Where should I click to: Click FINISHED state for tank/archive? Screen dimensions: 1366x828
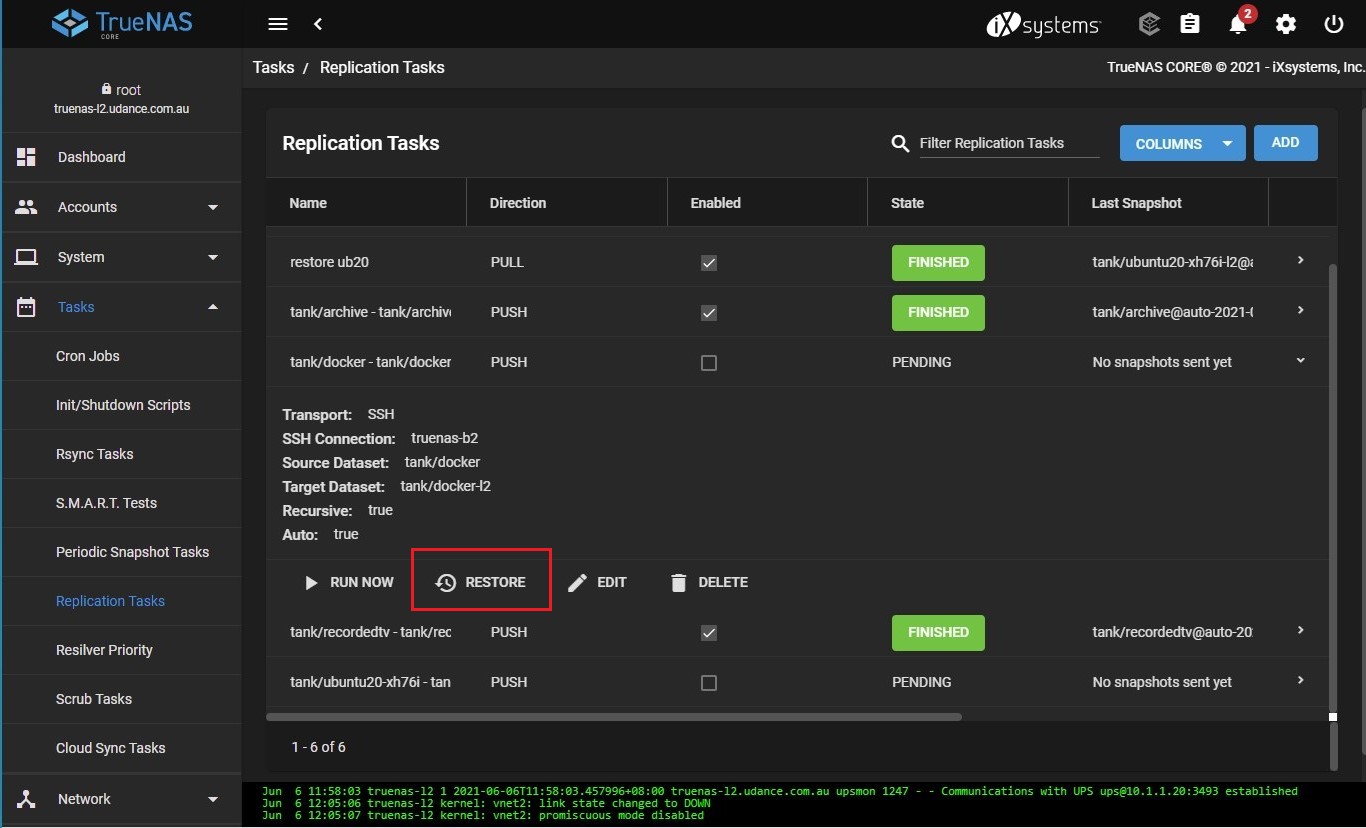938,312
